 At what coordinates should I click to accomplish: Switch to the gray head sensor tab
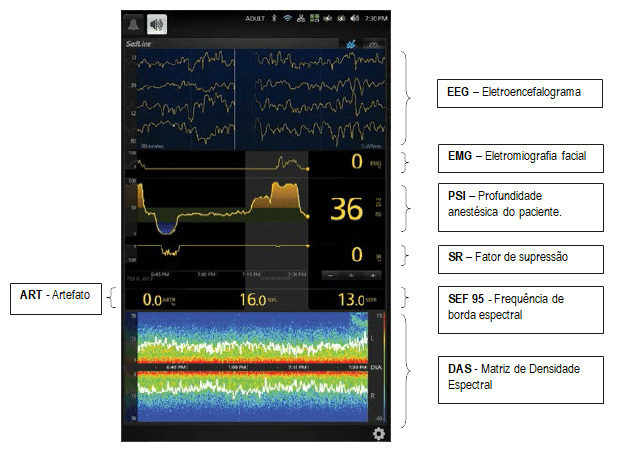[x=376, y=44]
